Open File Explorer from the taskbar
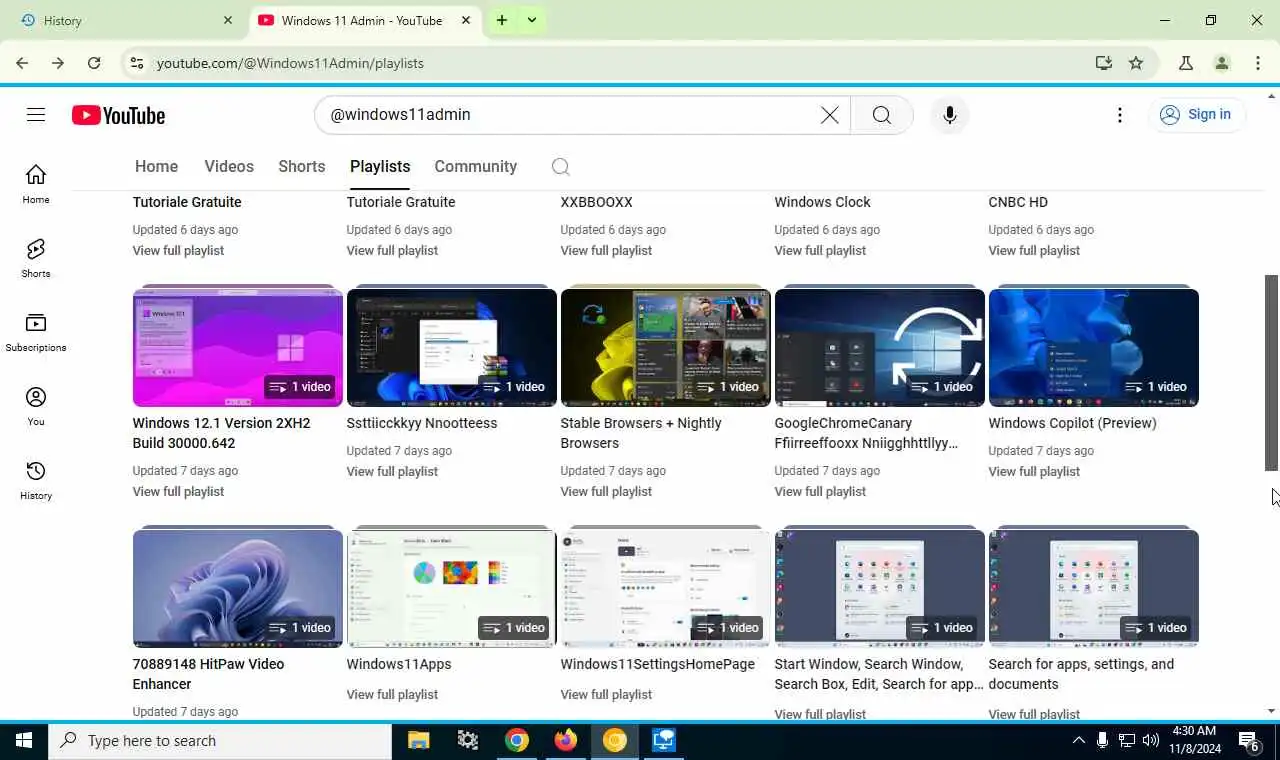Screen dimensions: 1280x760 coord(419,741)
